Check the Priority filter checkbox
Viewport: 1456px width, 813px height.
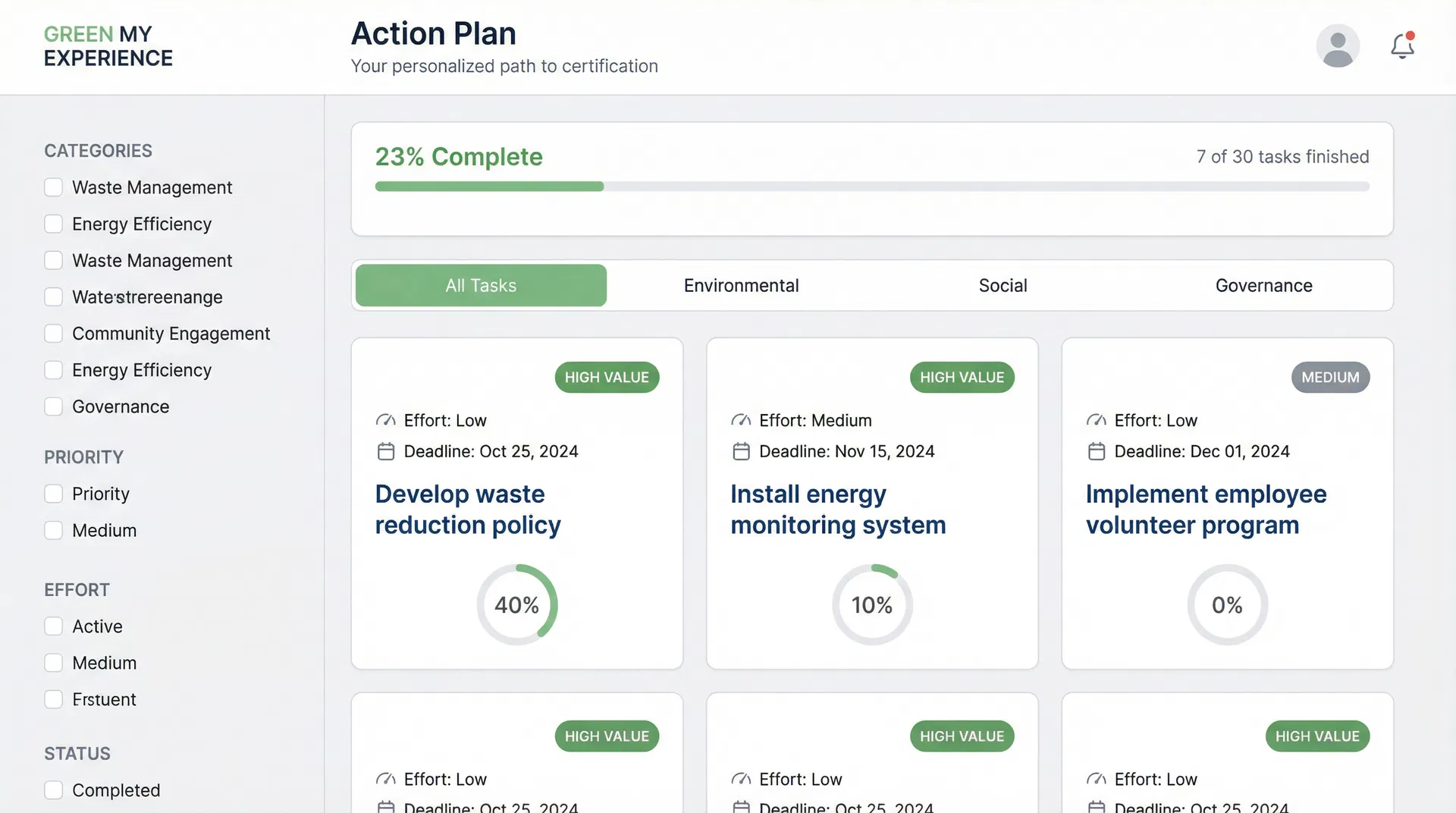coord(53,493)
